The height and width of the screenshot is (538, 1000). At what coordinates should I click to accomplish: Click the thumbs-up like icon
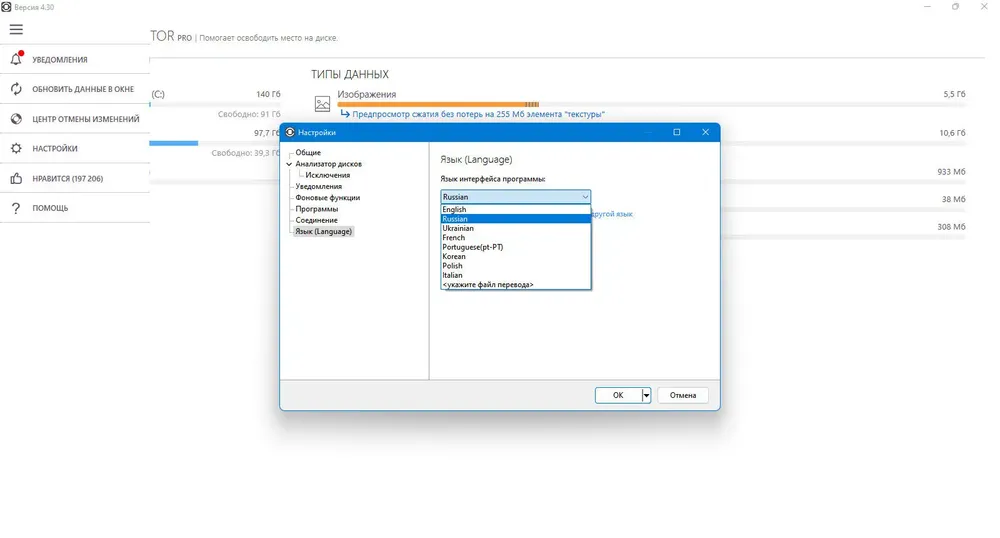coord(17,178)
